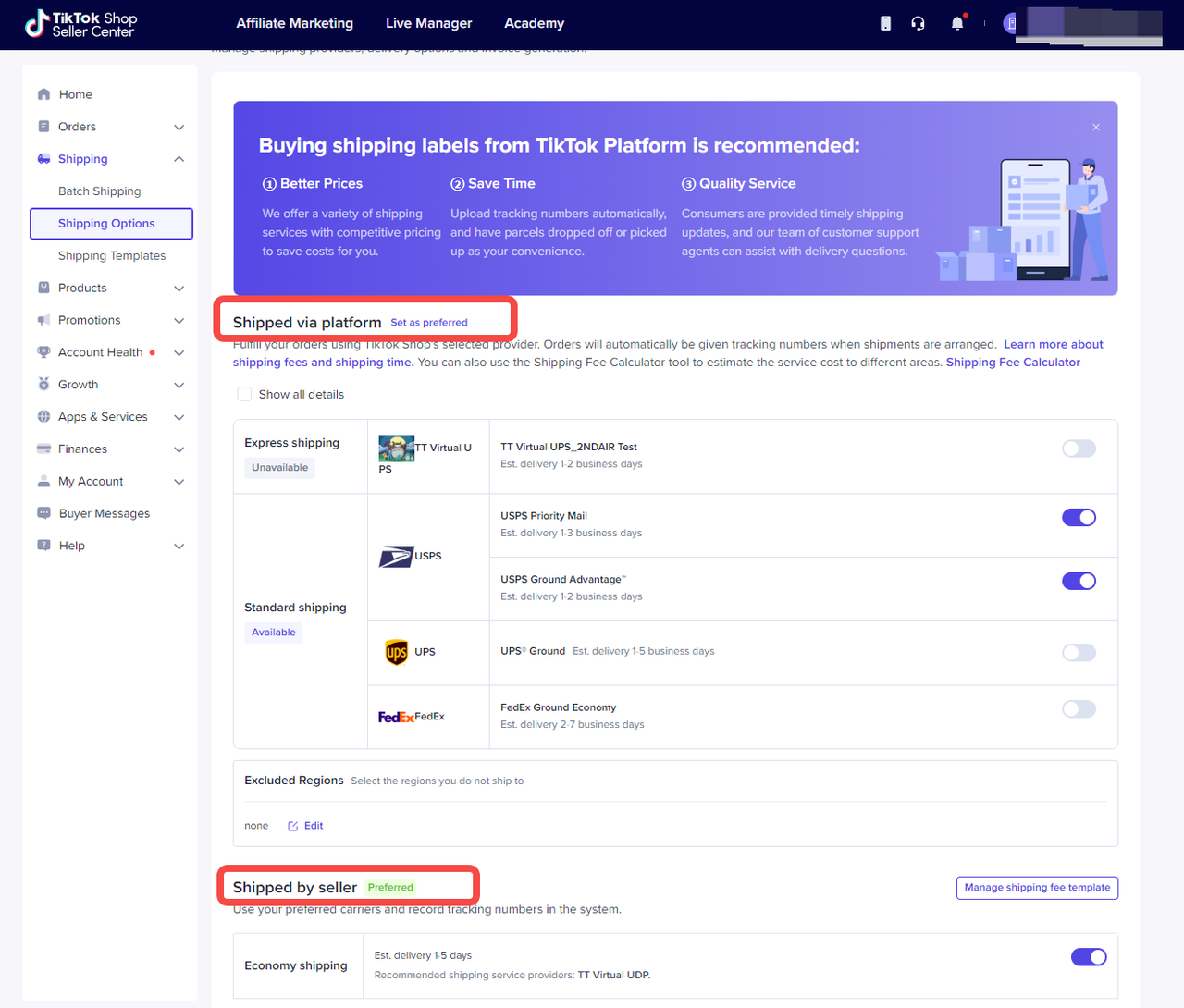Expand the Finances menu chevron
This screenshot has height=1008, width=1184.
coord(179,449)
